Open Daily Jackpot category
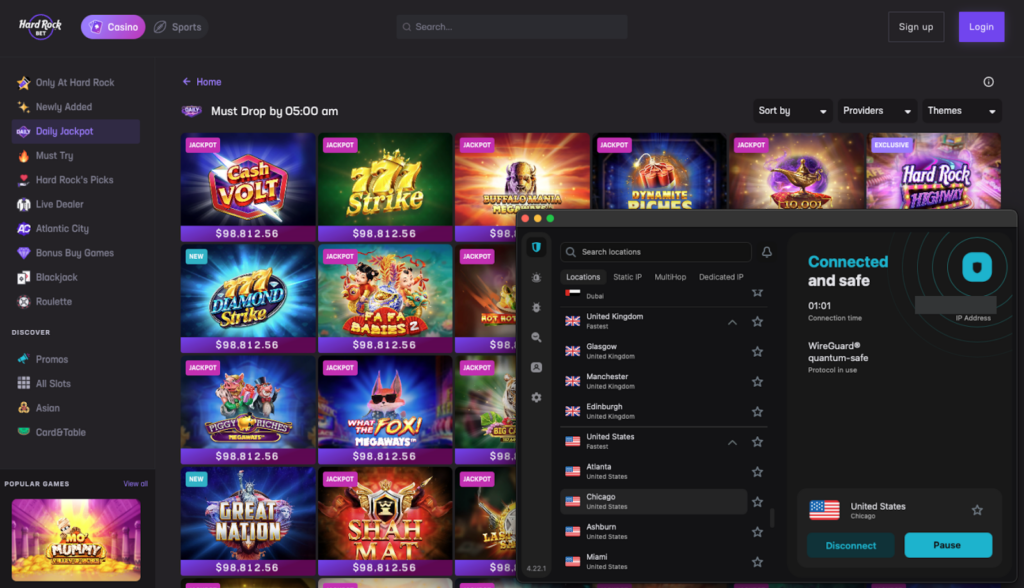 point(75,131)
